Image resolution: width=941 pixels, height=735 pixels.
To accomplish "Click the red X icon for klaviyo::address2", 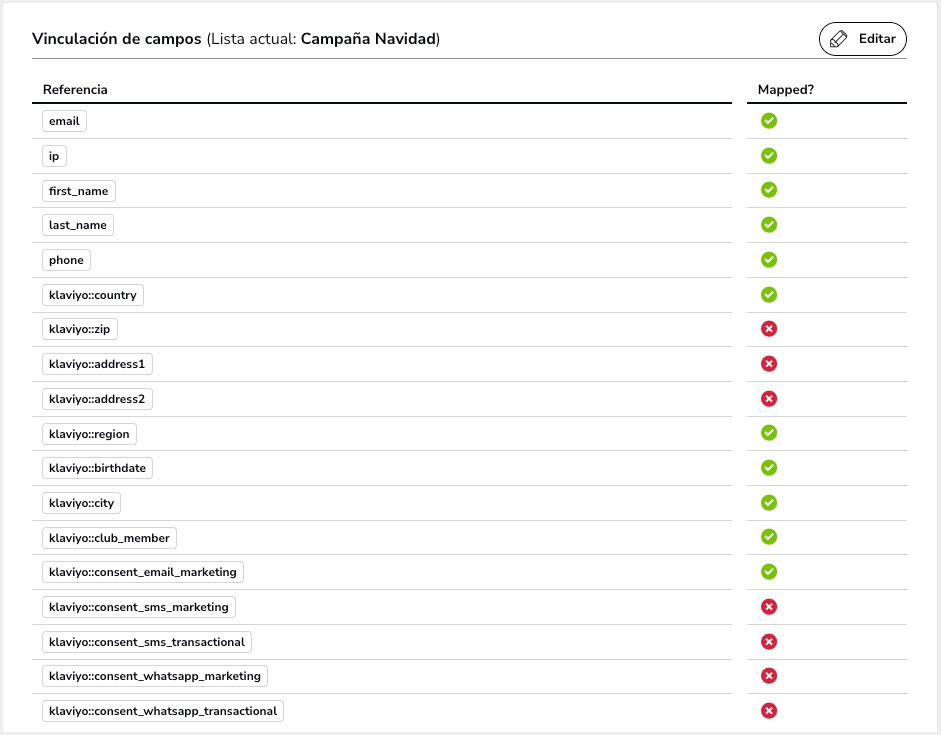I will pyautogui.click(x=769, y=399).
